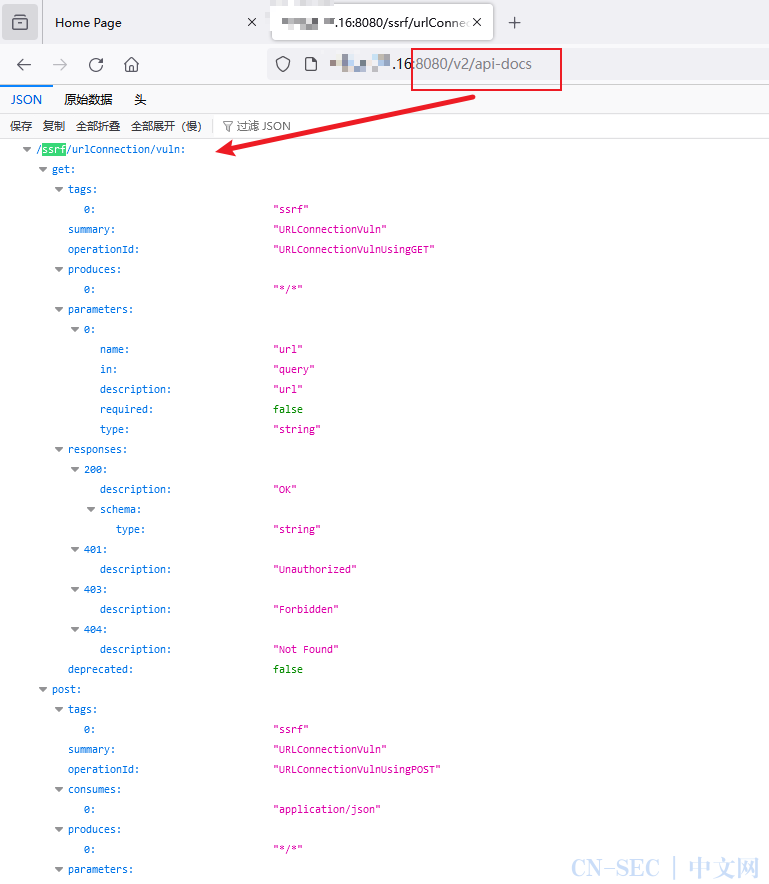Viewport: 769px width, 884px height.
Task: Select the value "URLConnectionVulnUsingGET"
Action: (354, 249)
